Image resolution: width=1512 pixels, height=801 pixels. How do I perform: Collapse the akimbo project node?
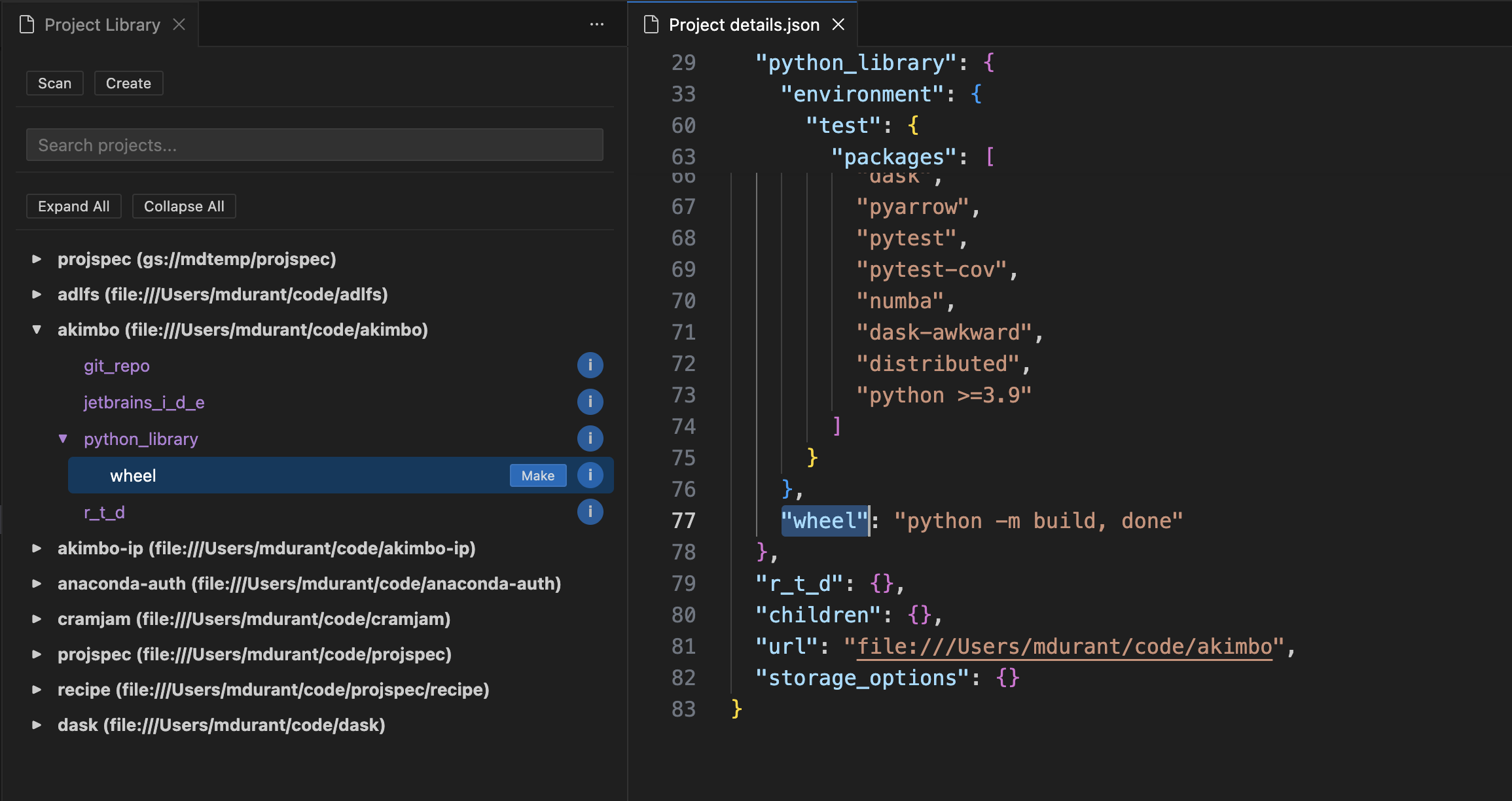coord(37,330)
